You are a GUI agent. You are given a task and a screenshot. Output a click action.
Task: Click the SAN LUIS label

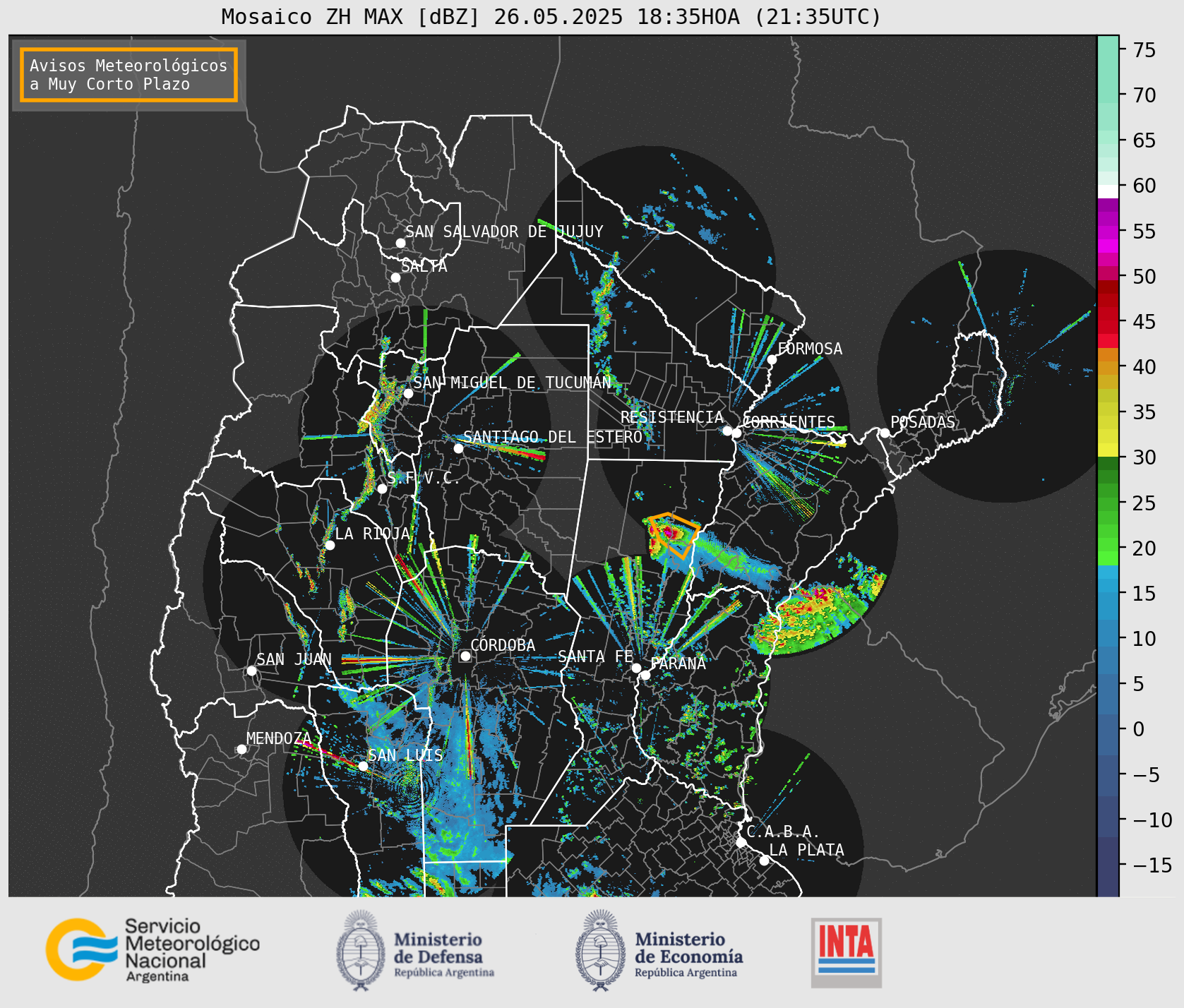pyautogui.click(x=406, y=755)
